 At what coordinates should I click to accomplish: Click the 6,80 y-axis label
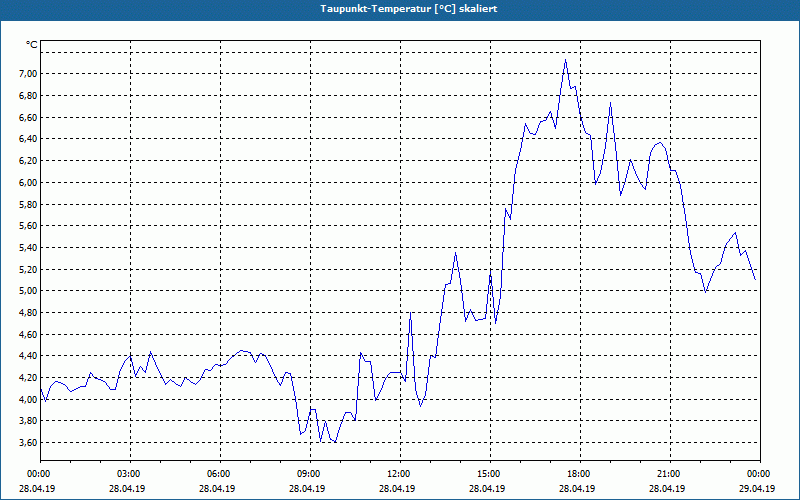pos(29,96)
